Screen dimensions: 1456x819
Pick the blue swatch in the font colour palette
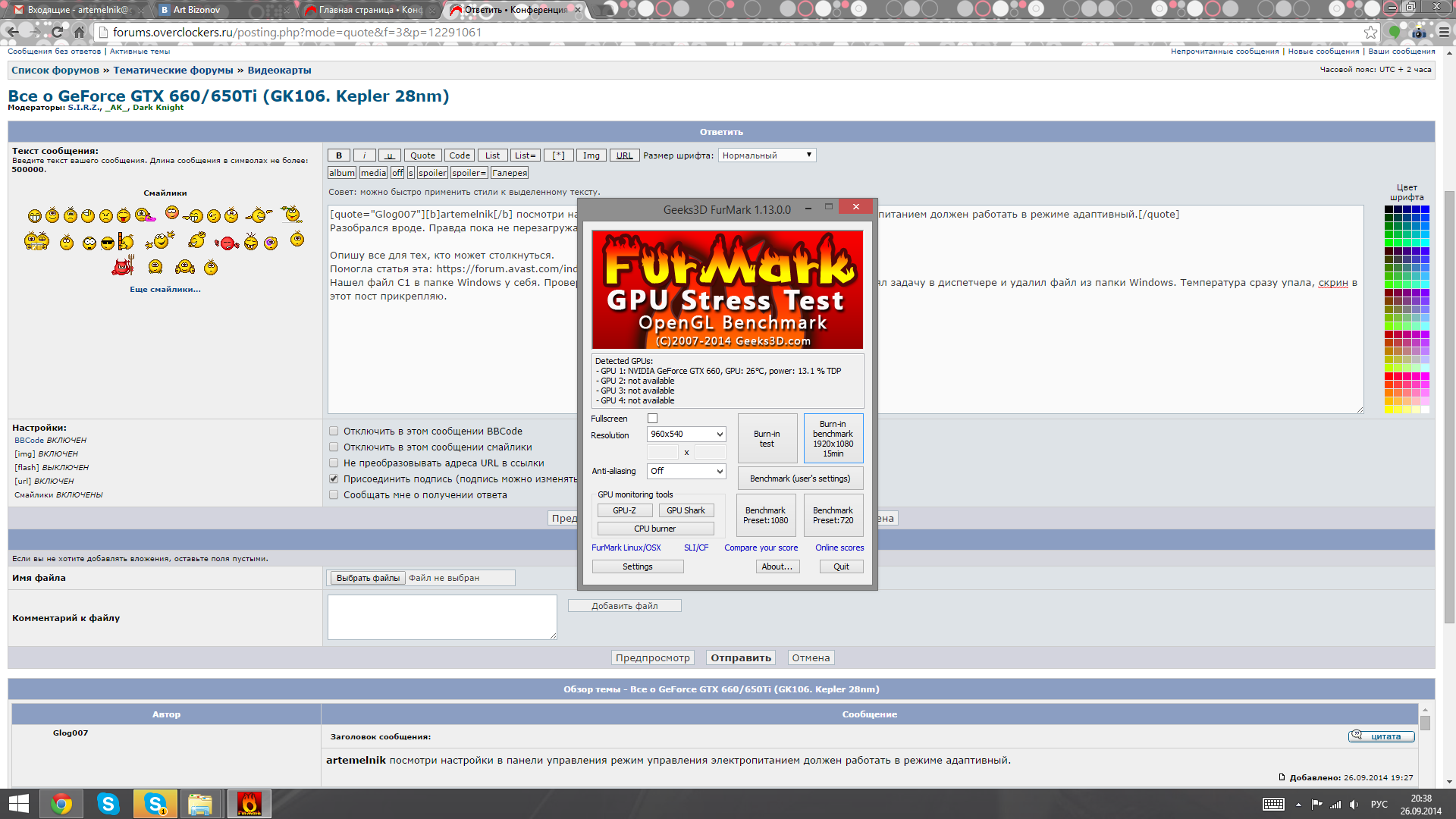coord(1425,209)
